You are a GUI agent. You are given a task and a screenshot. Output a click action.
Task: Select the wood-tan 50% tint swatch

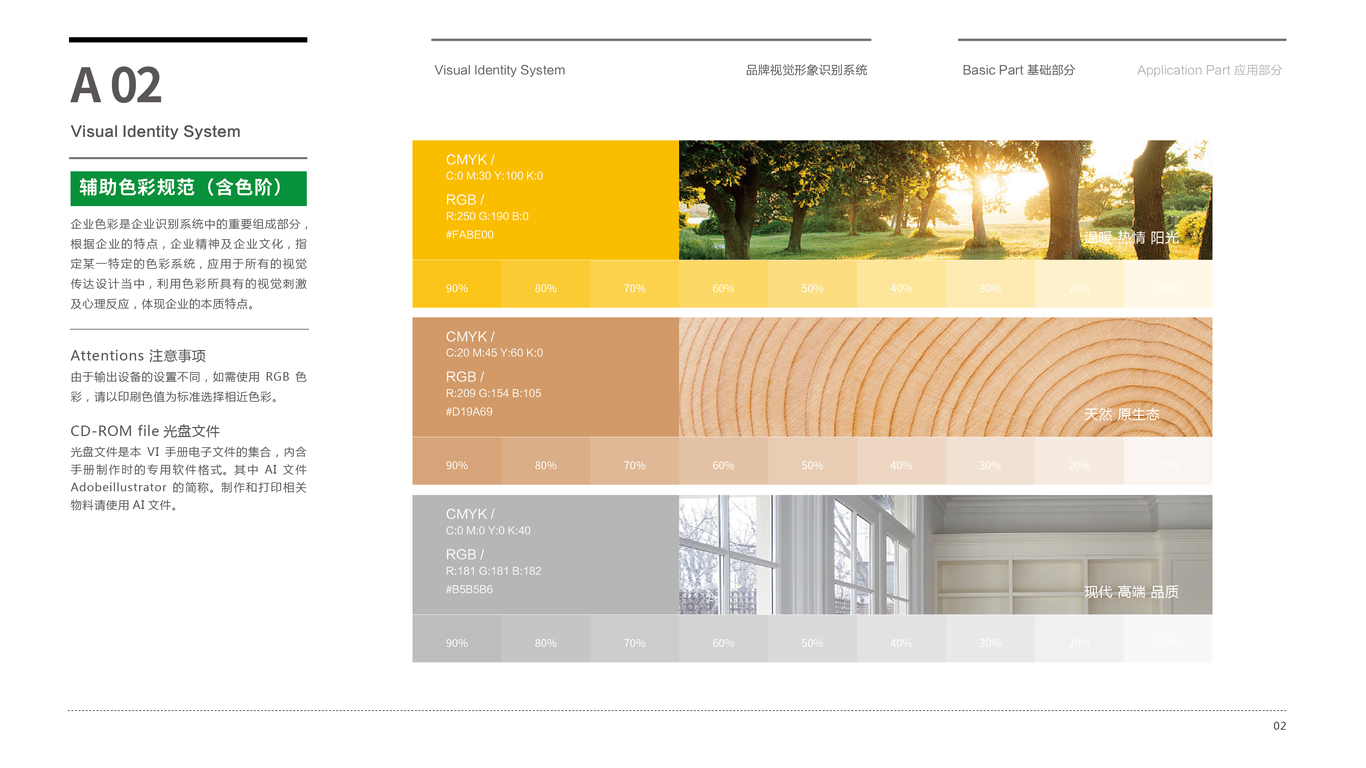point(813,461)
